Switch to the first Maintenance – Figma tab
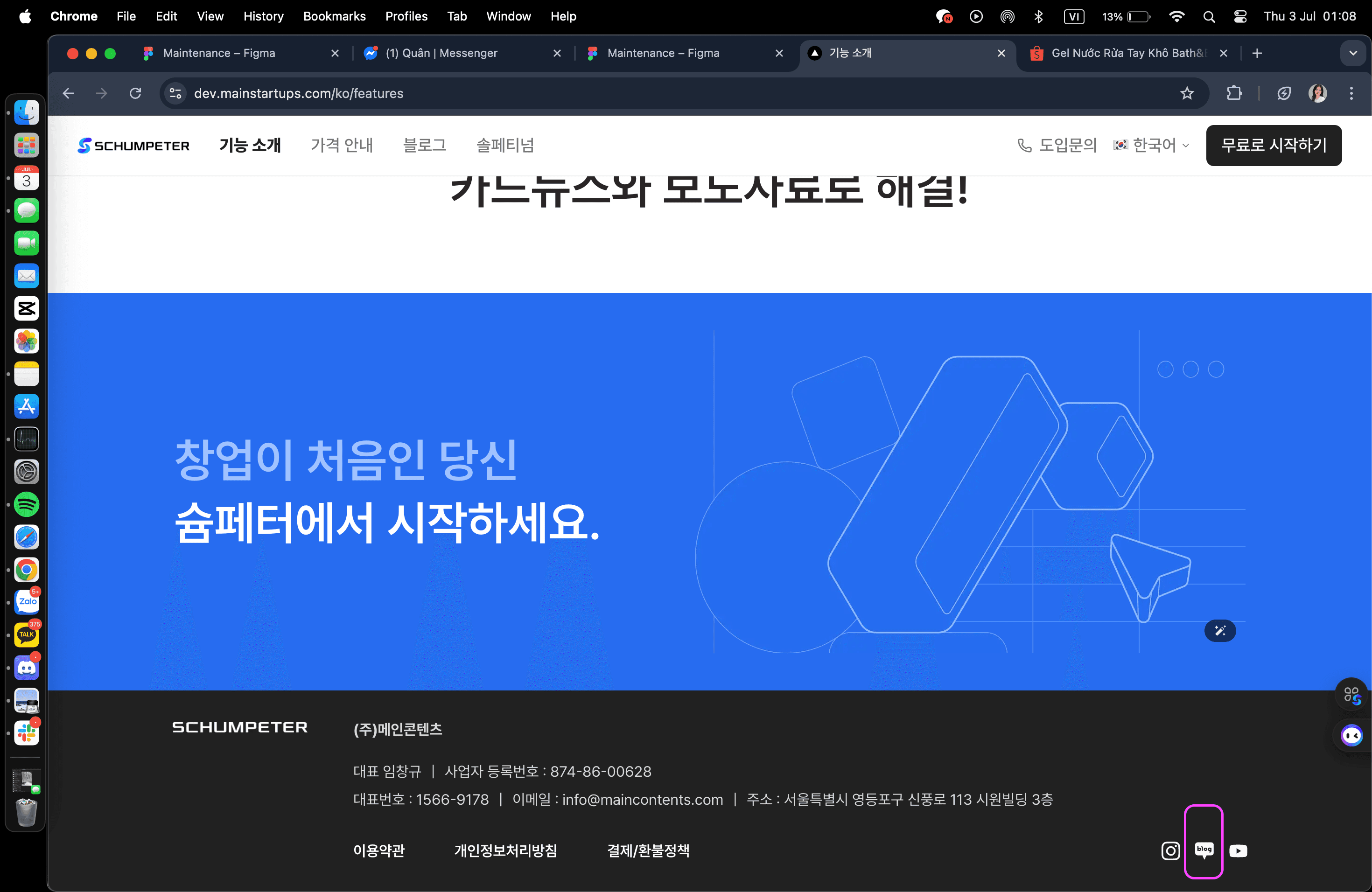The height and width of the screenshot is (892, 1372). point(240,53)
